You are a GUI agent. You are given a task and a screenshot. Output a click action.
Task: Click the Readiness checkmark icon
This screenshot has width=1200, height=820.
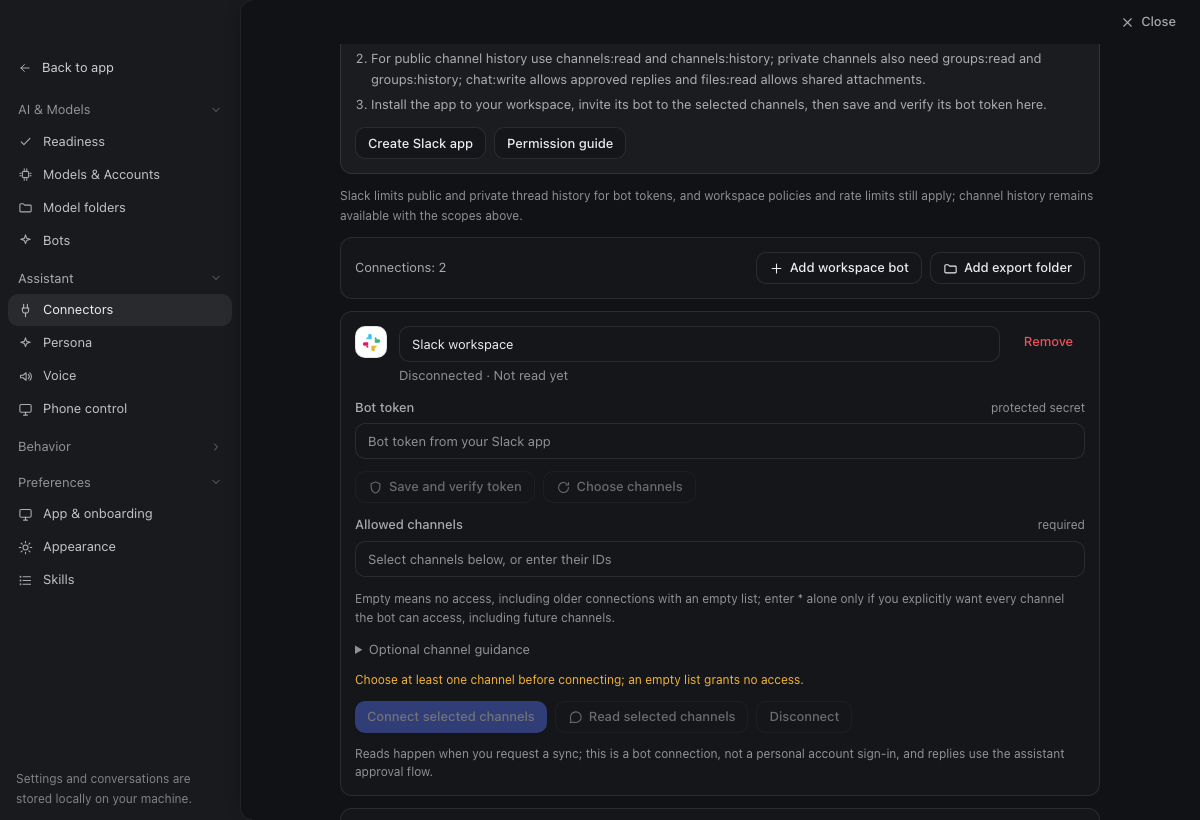click(x=25, y=142)
